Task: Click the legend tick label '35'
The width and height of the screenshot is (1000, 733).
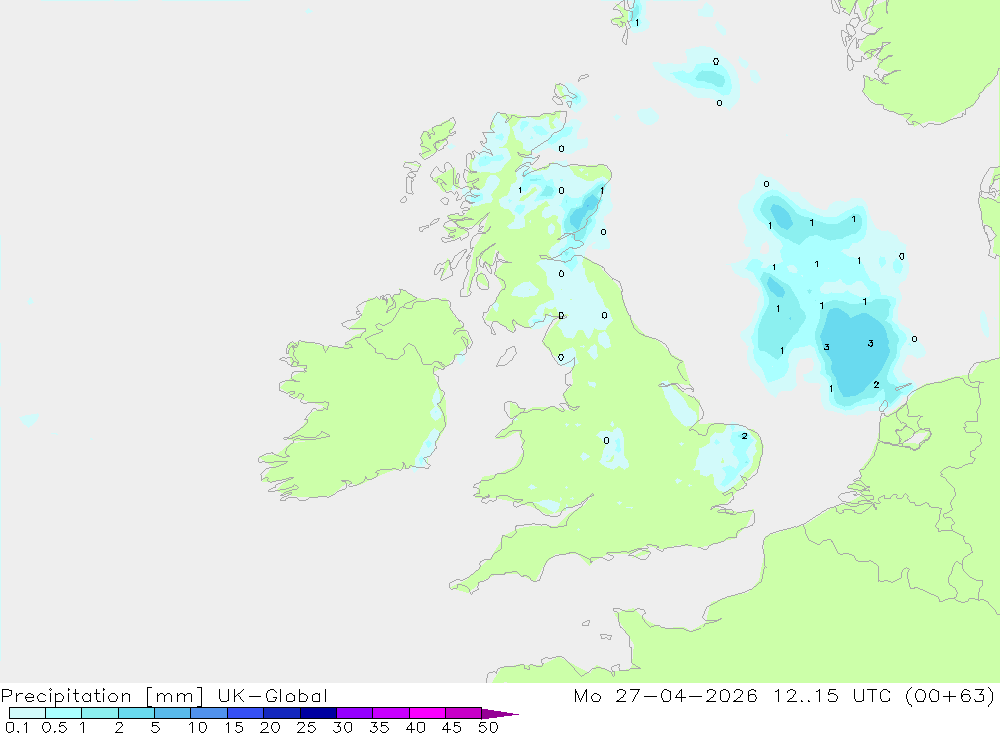Action: (379, 727)
